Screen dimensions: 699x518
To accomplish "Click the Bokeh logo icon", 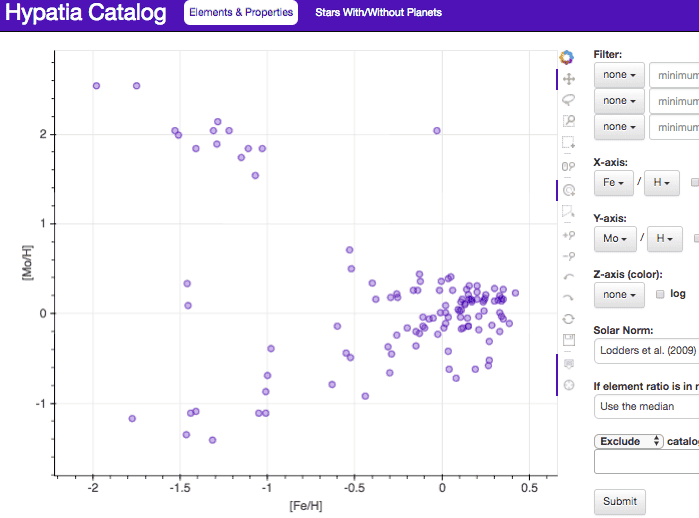I will point(567,57).
